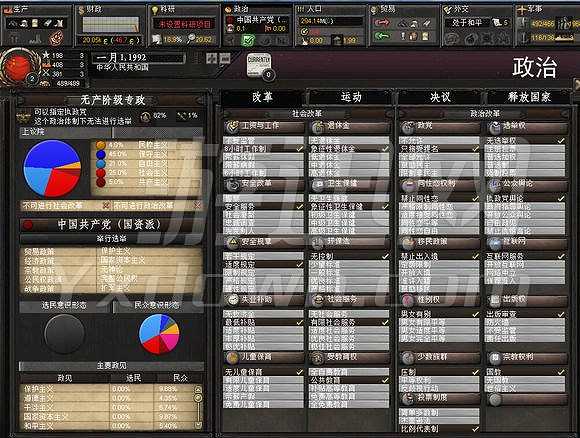Click the plus game speed button near date

(212, 58)
